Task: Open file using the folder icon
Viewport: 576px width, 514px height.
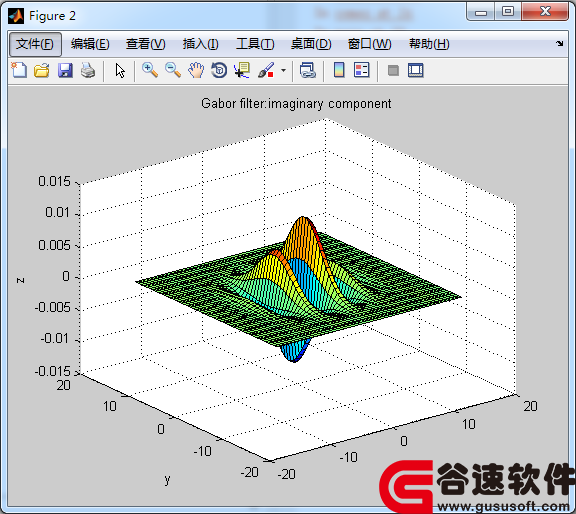Action: click(42, 70)
